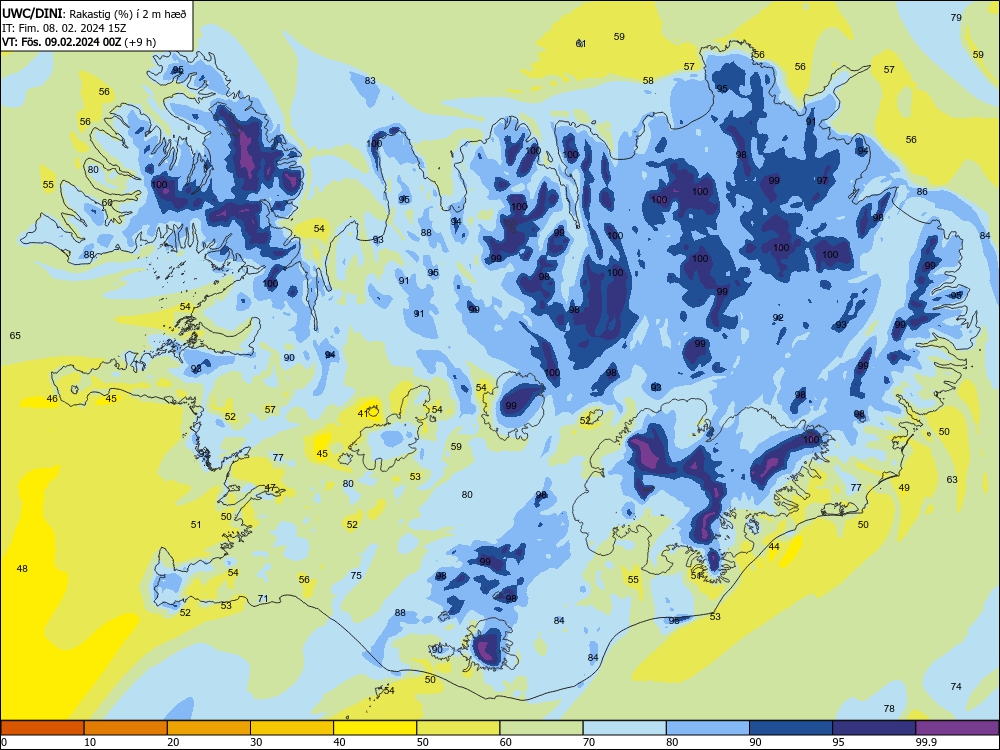Image resolution: width=1000 pixels, height=750 pixels.
Task: Click the humidity value 75 on the map
Action: (357, 575)
